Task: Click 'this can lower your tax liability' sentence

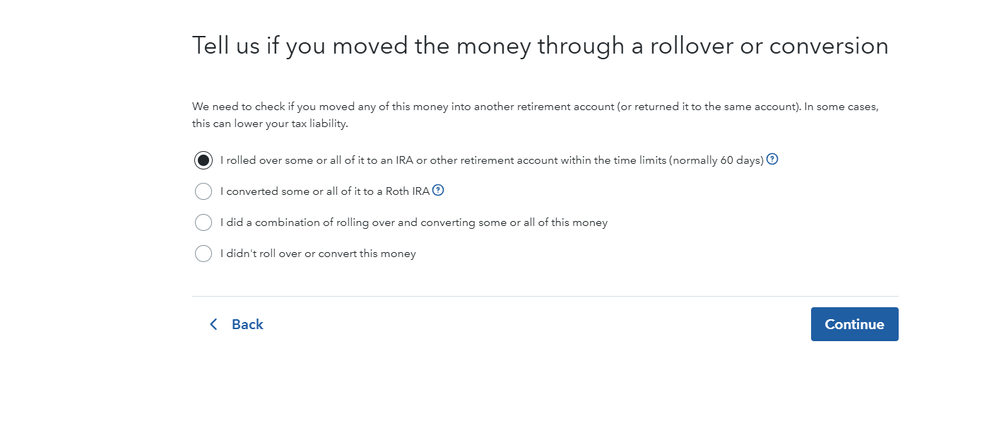Action: tap(270, 124)
